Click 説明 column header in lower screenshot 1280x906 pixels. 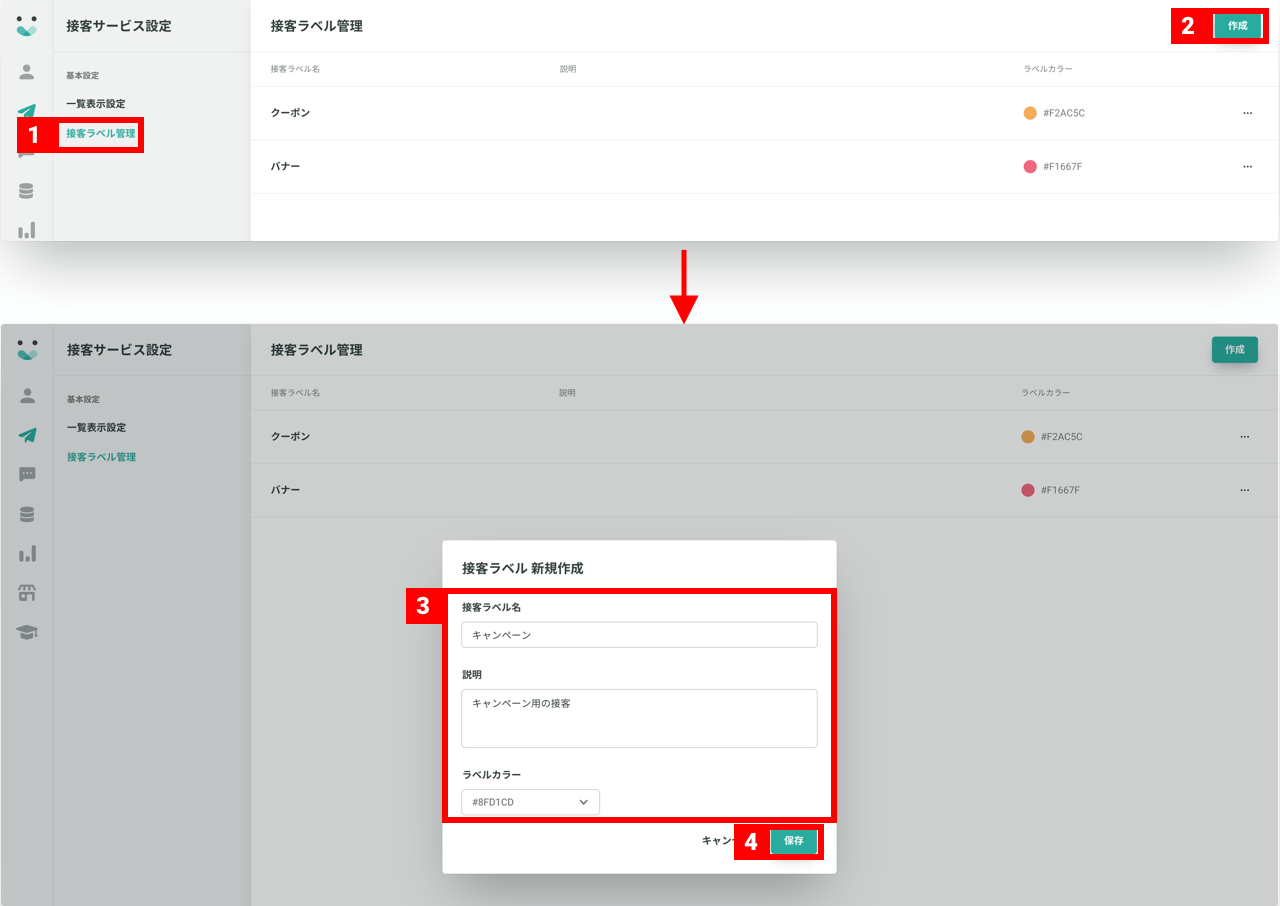pyautogui.click(x=567, y=393)
